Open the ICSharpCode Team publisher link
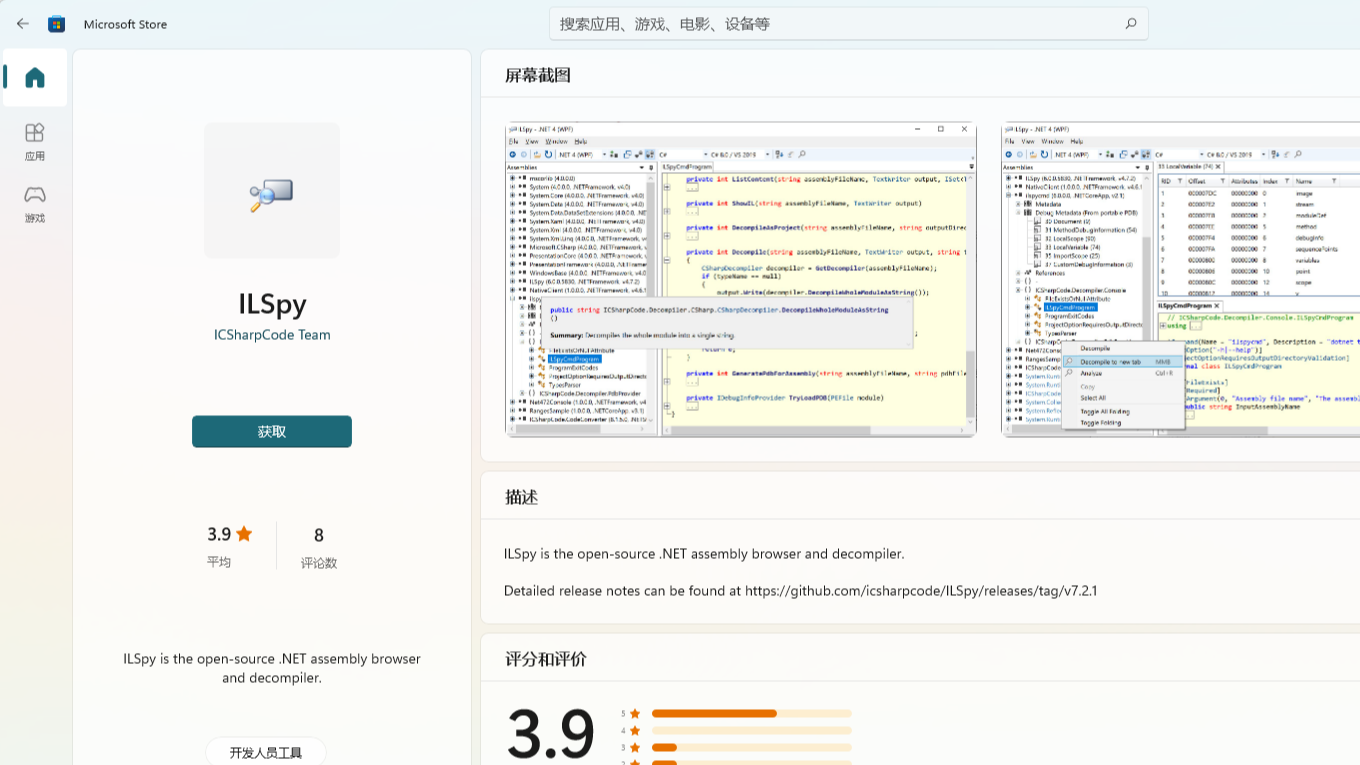 click(x=272, y=335)
